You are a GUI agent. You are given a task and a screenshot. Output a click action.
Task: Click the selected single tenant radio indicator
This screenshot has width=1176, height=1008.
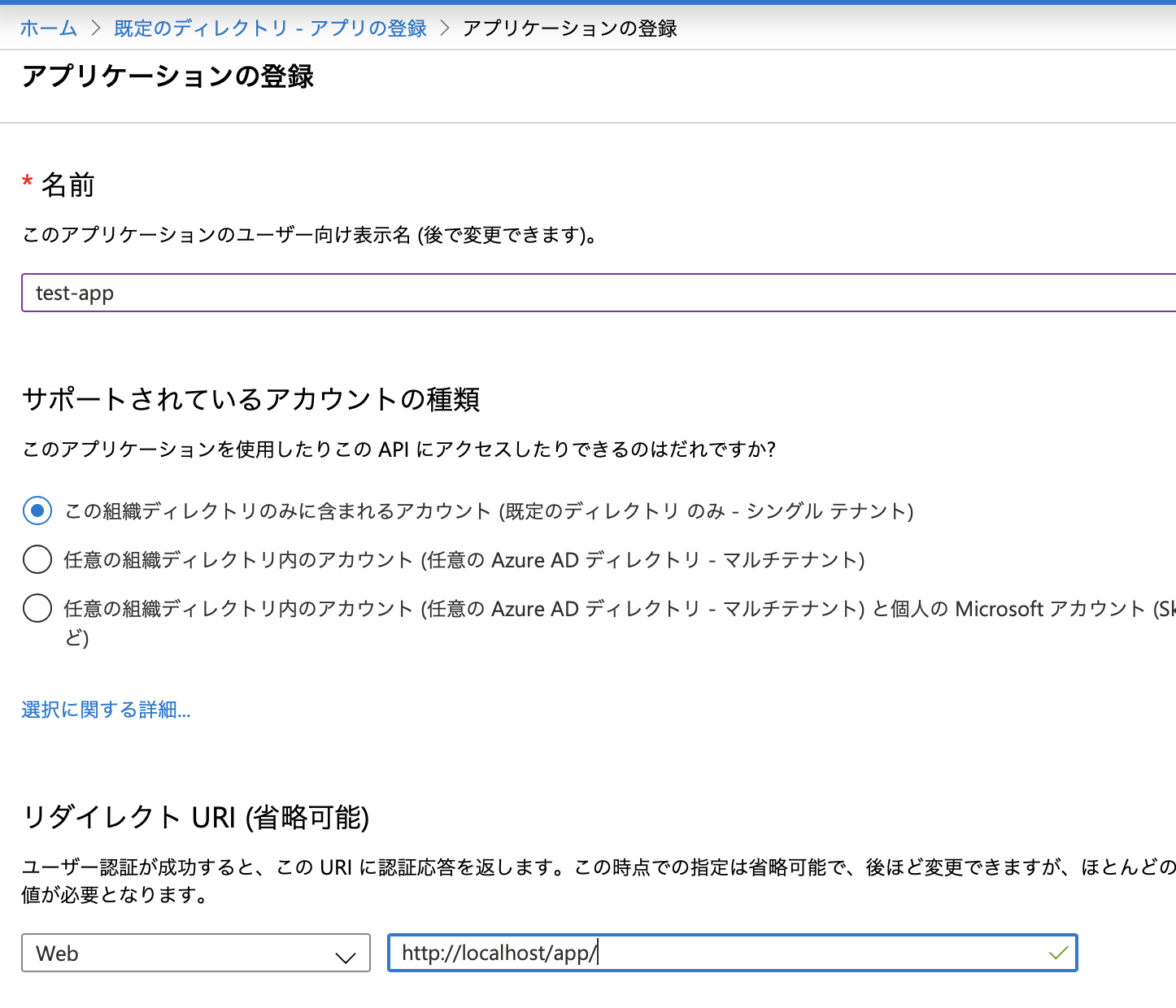click(x=37, y=511)
